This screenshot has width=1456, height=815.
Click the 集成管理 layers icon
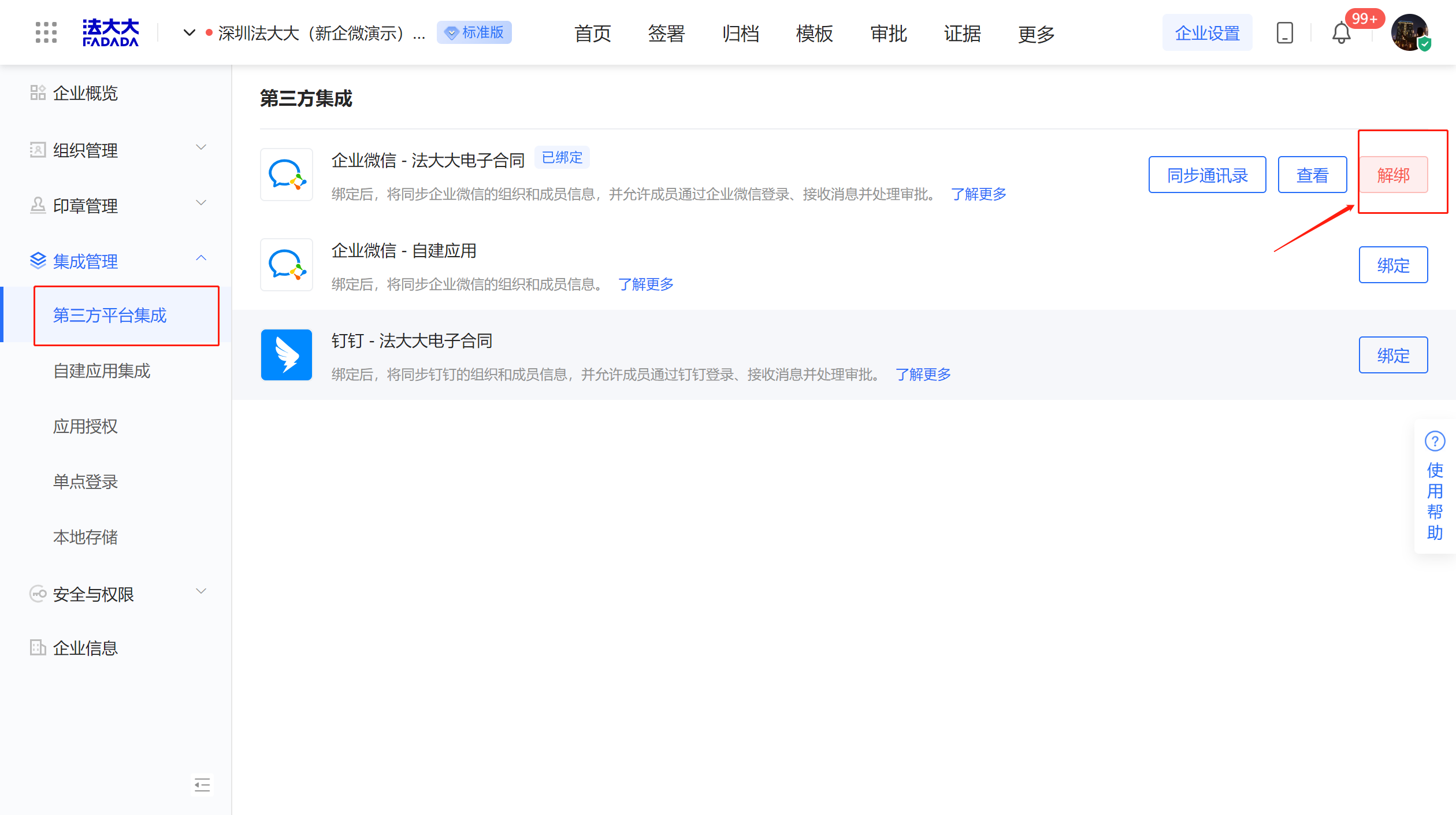[38, 261]
